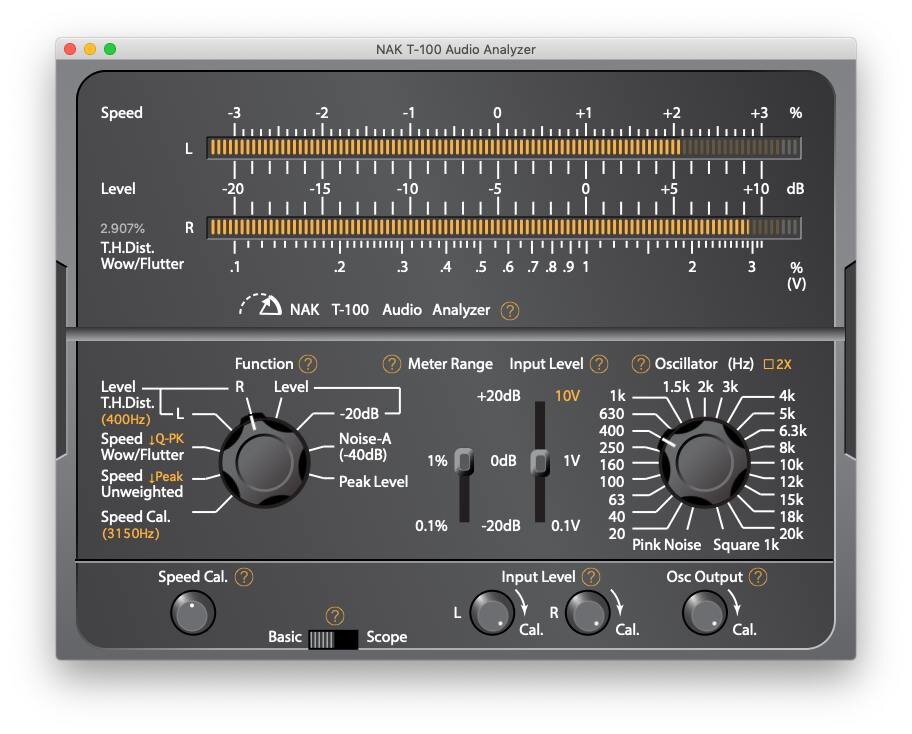912x734 pixels.
Task: Click the Osc Output knob
Action: pos(704,612)
